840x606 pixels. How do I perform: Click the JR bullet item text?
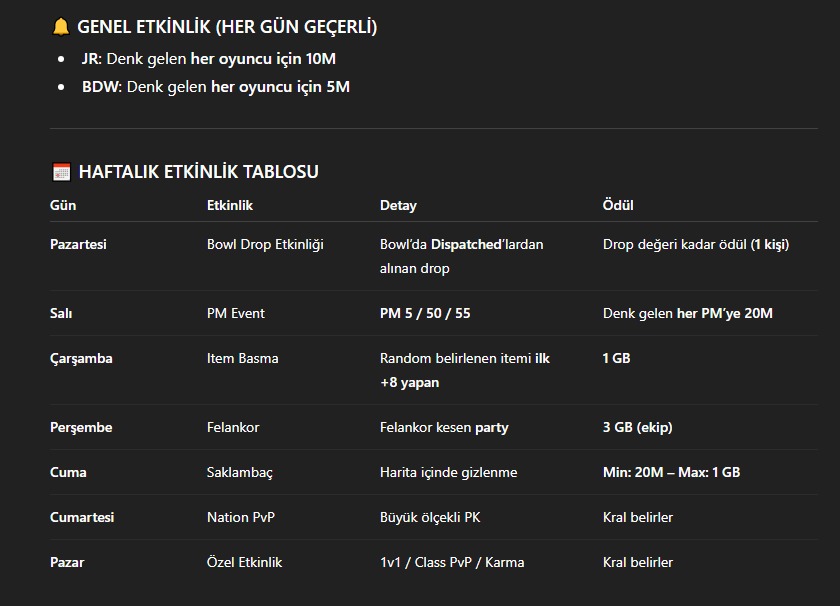pyautogui.click(x=209, y=59)
